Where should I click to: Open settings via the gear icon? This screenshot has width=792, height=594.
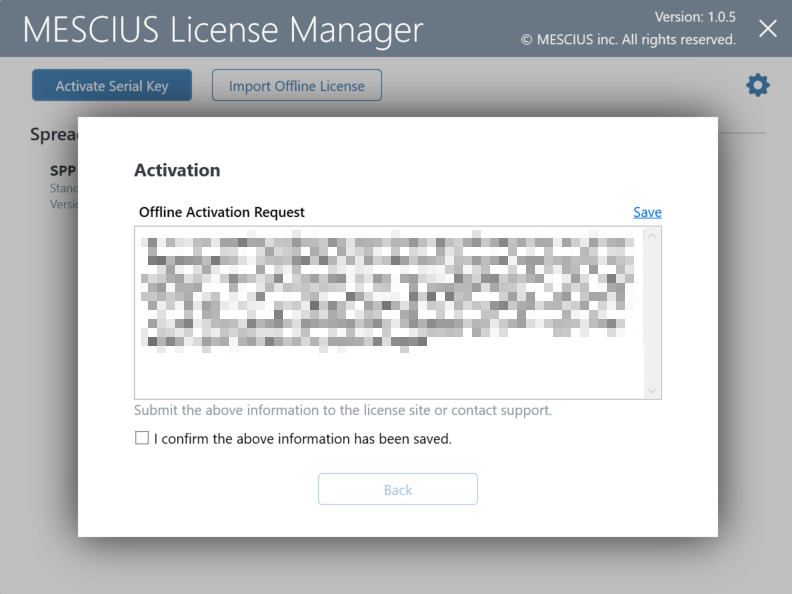coord(758,85)
